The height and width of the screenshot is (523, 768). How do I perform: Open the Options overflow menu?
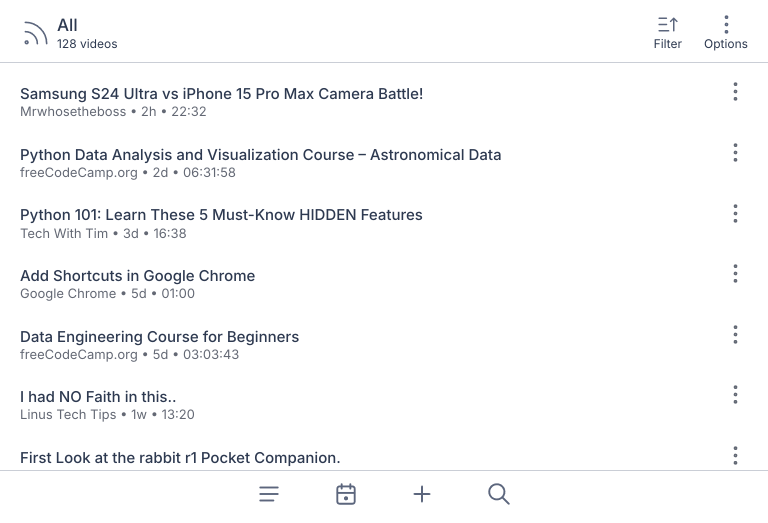point(725,33)
